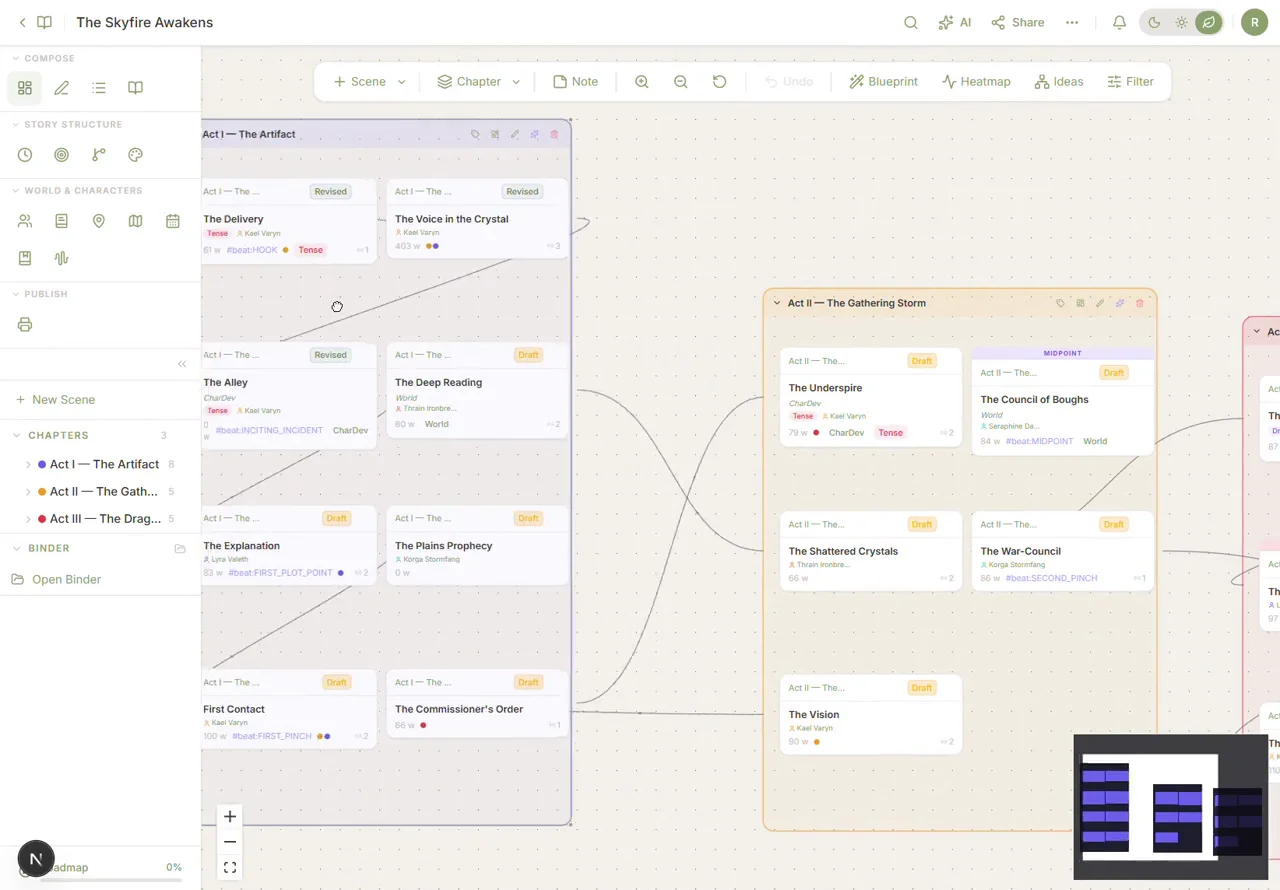This screenshot has width=1280, height=890.
Task: Switch to dark mode with the moon toggle
Action: click(x=1154, y=22)
